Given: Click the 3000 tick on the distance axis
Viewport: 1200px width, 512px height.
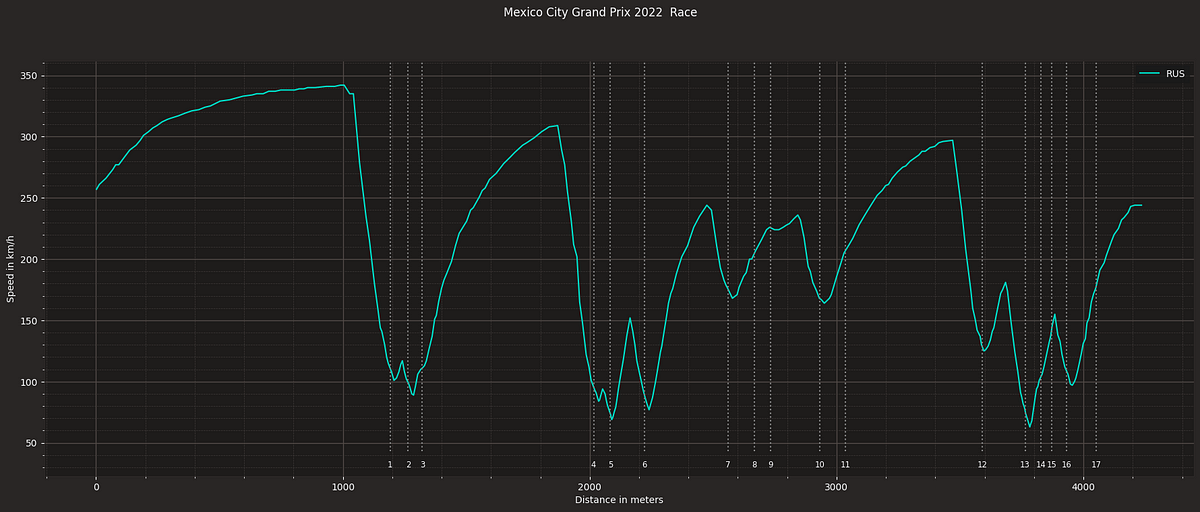Looking at the screenshot, I should (837, 487).
